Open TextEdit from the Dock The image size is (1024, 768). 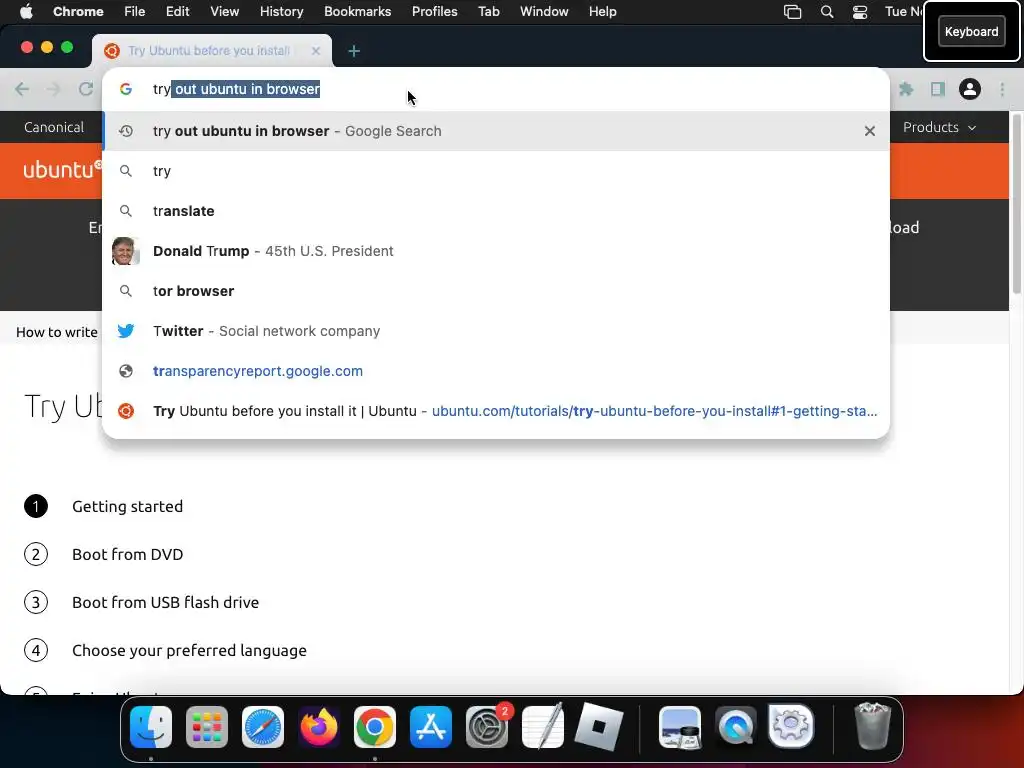coord(543,727)
